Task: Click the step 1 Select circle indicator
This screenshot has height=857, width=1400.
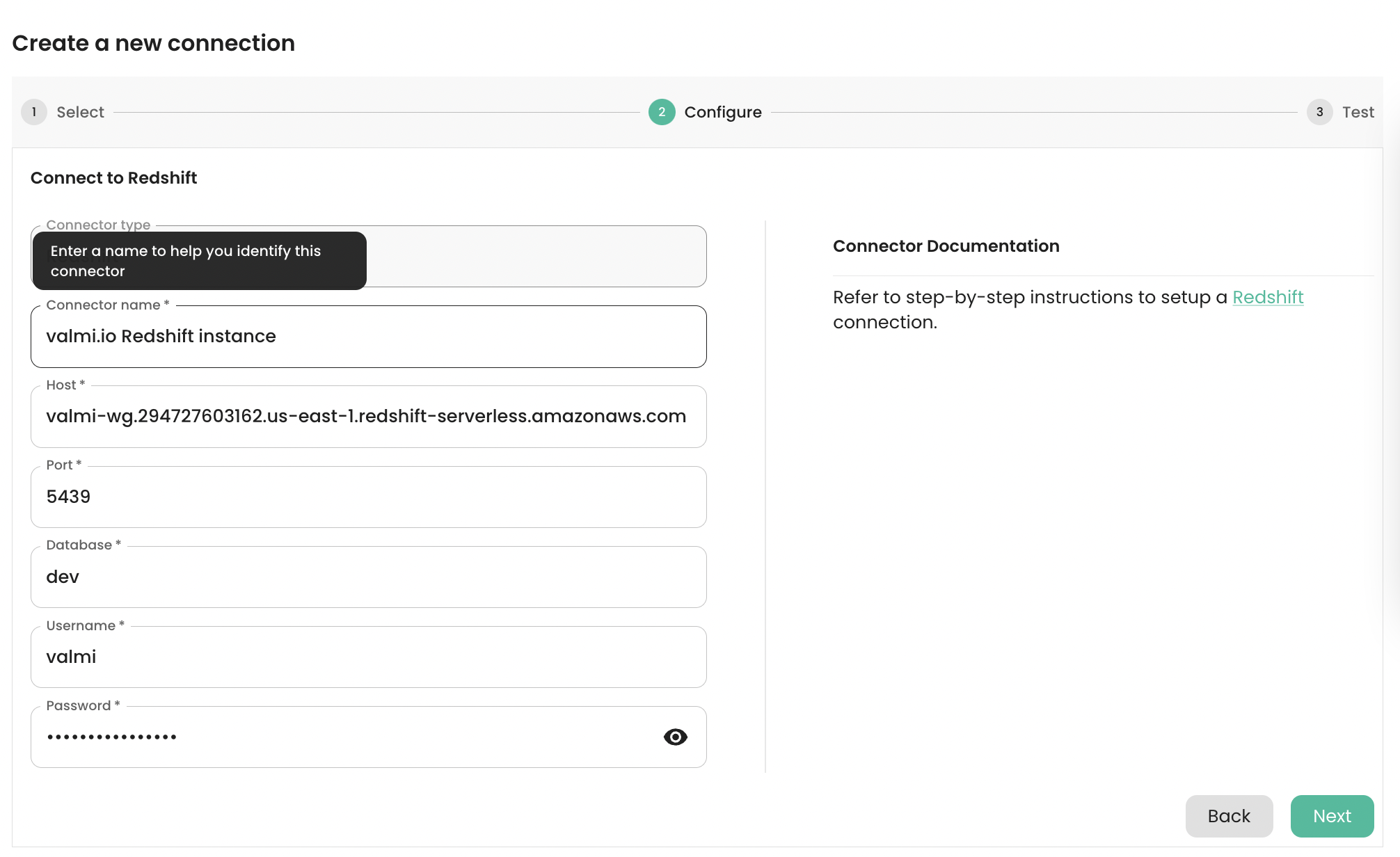Action: (33, 111)
